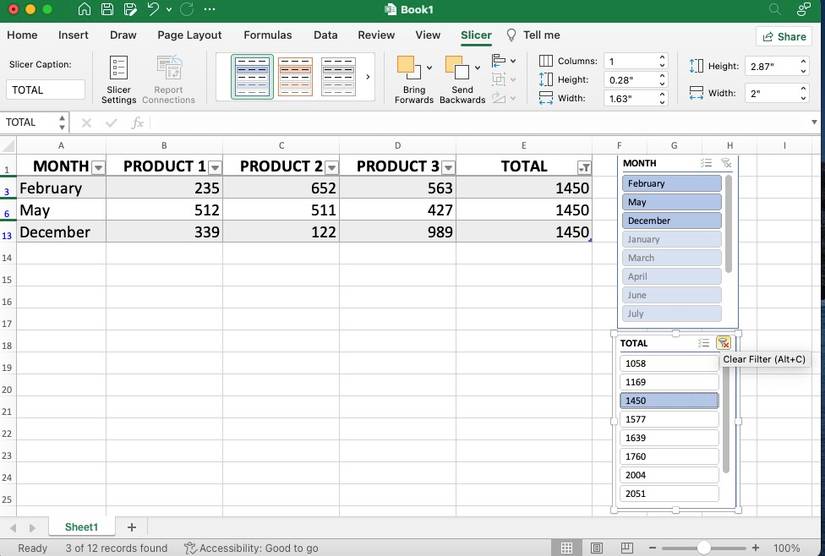The height and width of the screenshot is (556, 825).
Task: Open Slicer Settings
Action: 118,80
